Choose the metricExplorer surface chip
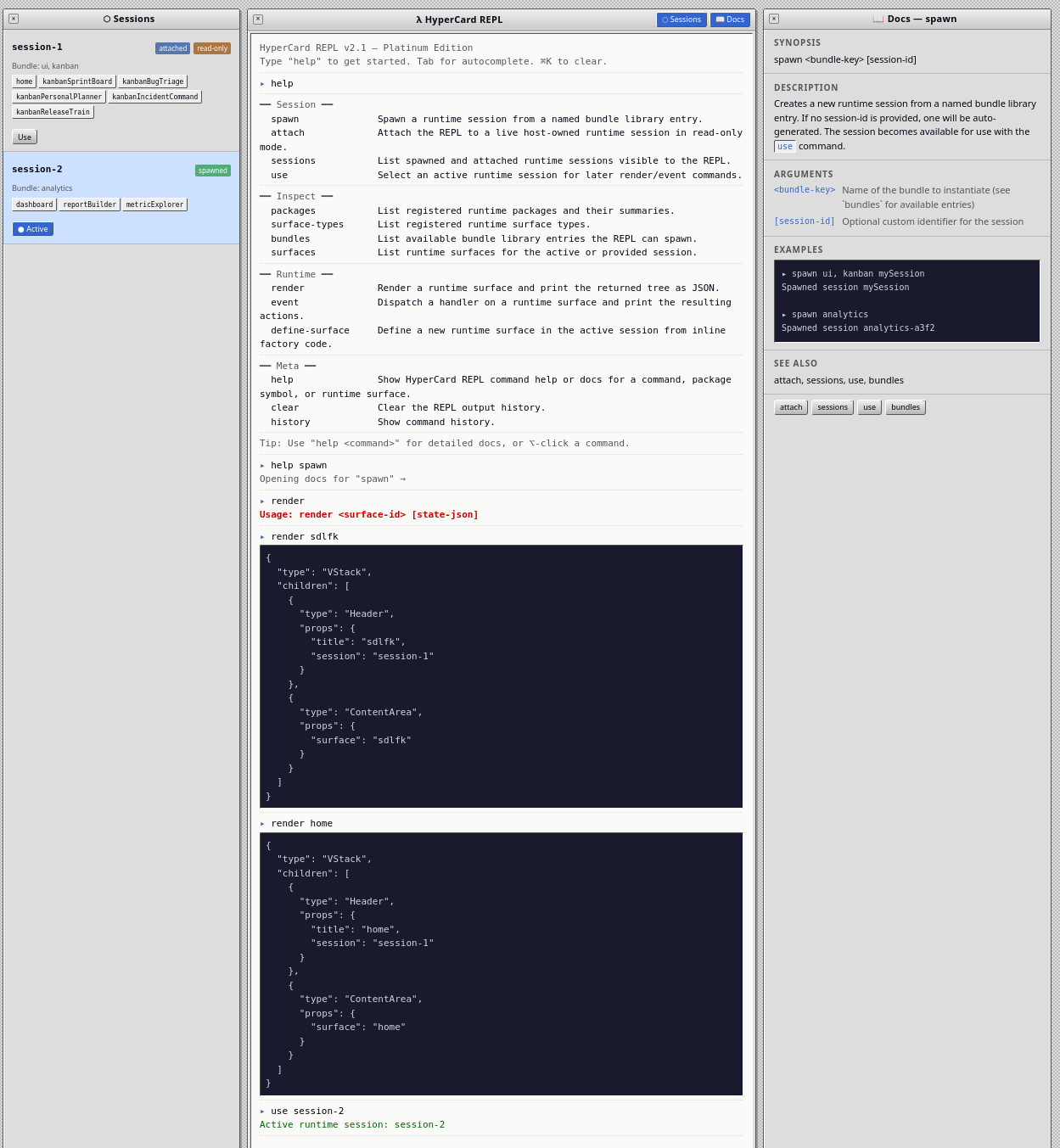1060x1148 pixels. [154, 204]
